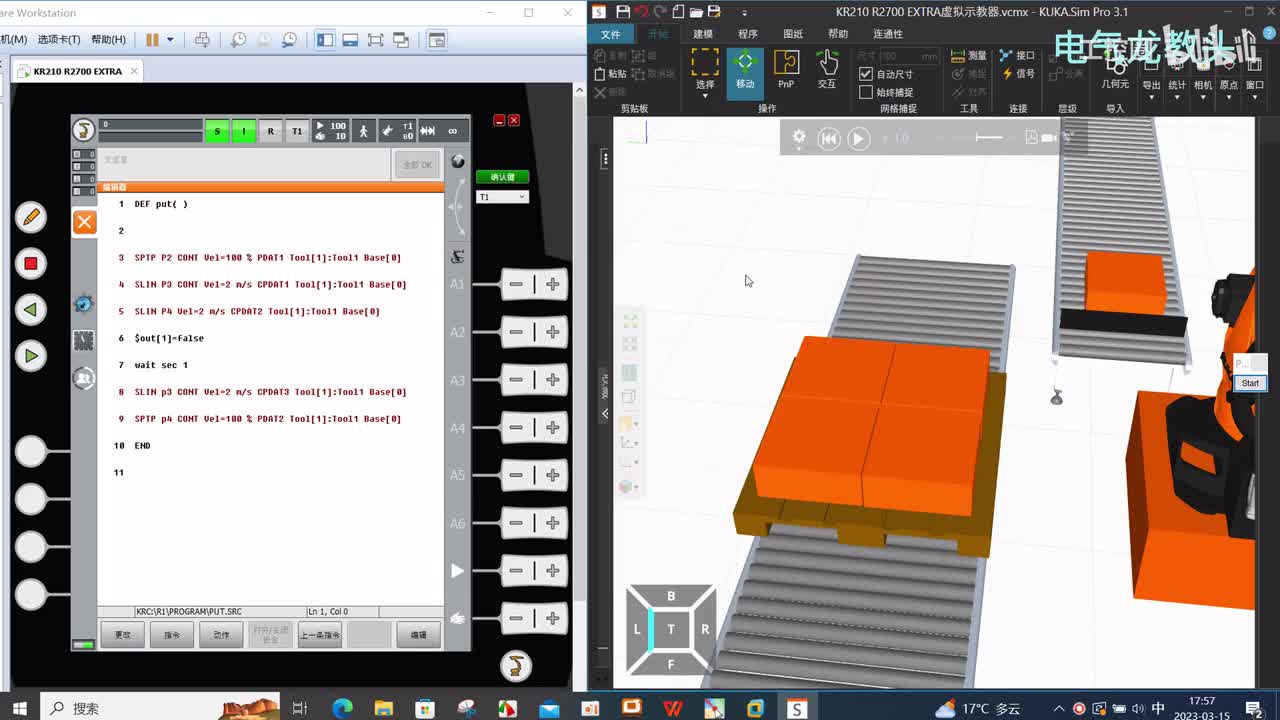
Task: Click the axis jog coordinate system icon
Action: tap(458, 256)
